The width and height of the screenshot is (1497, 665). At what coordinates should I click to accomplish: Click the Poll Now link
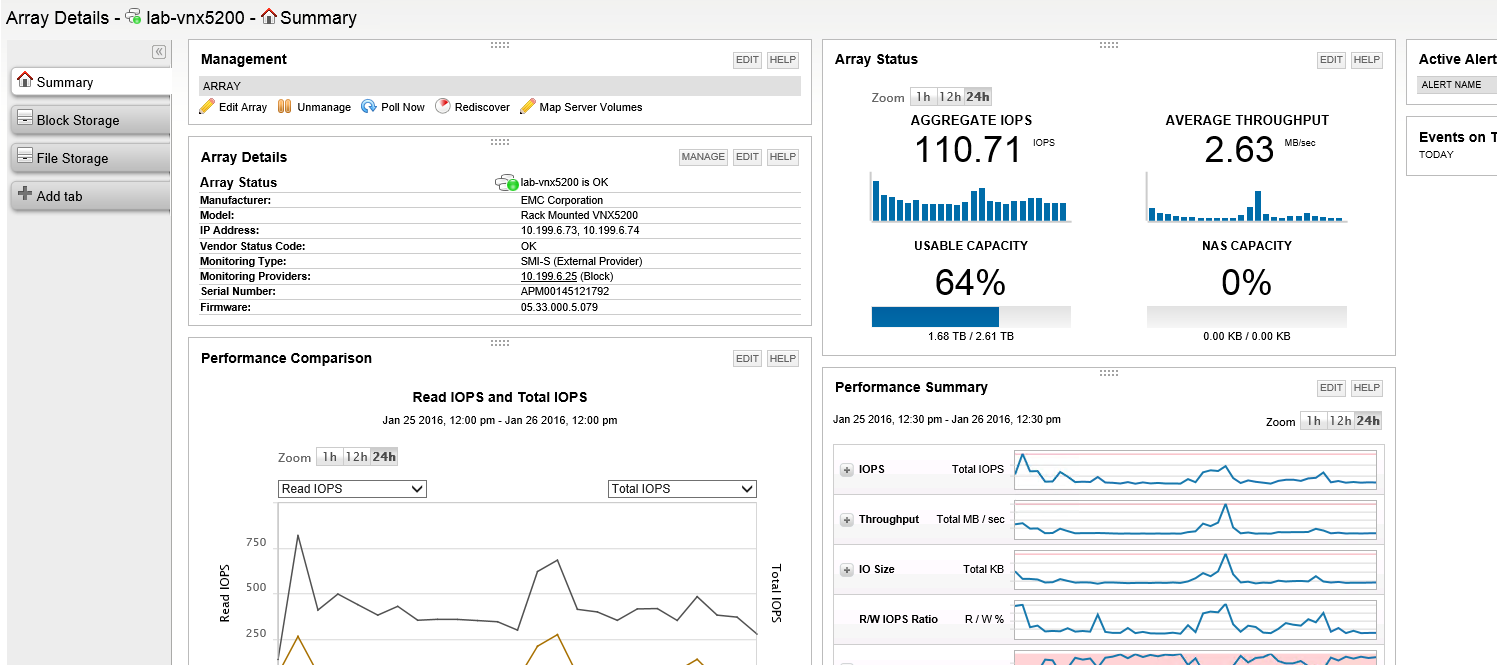(403, 107)
